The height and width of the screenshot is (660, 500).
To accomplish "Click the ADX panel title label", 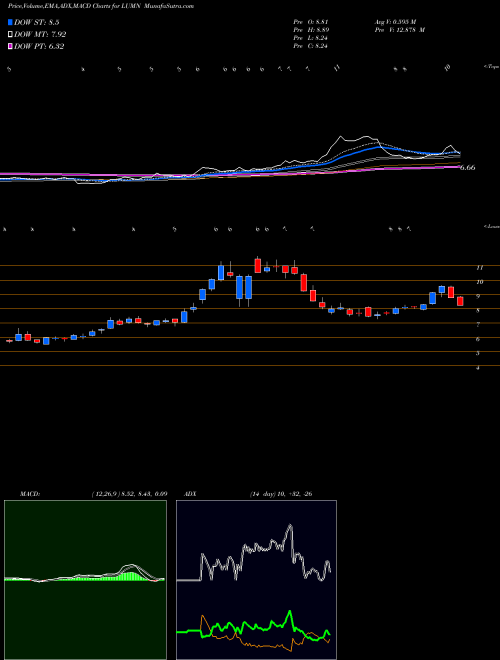I will coord(190,494).
